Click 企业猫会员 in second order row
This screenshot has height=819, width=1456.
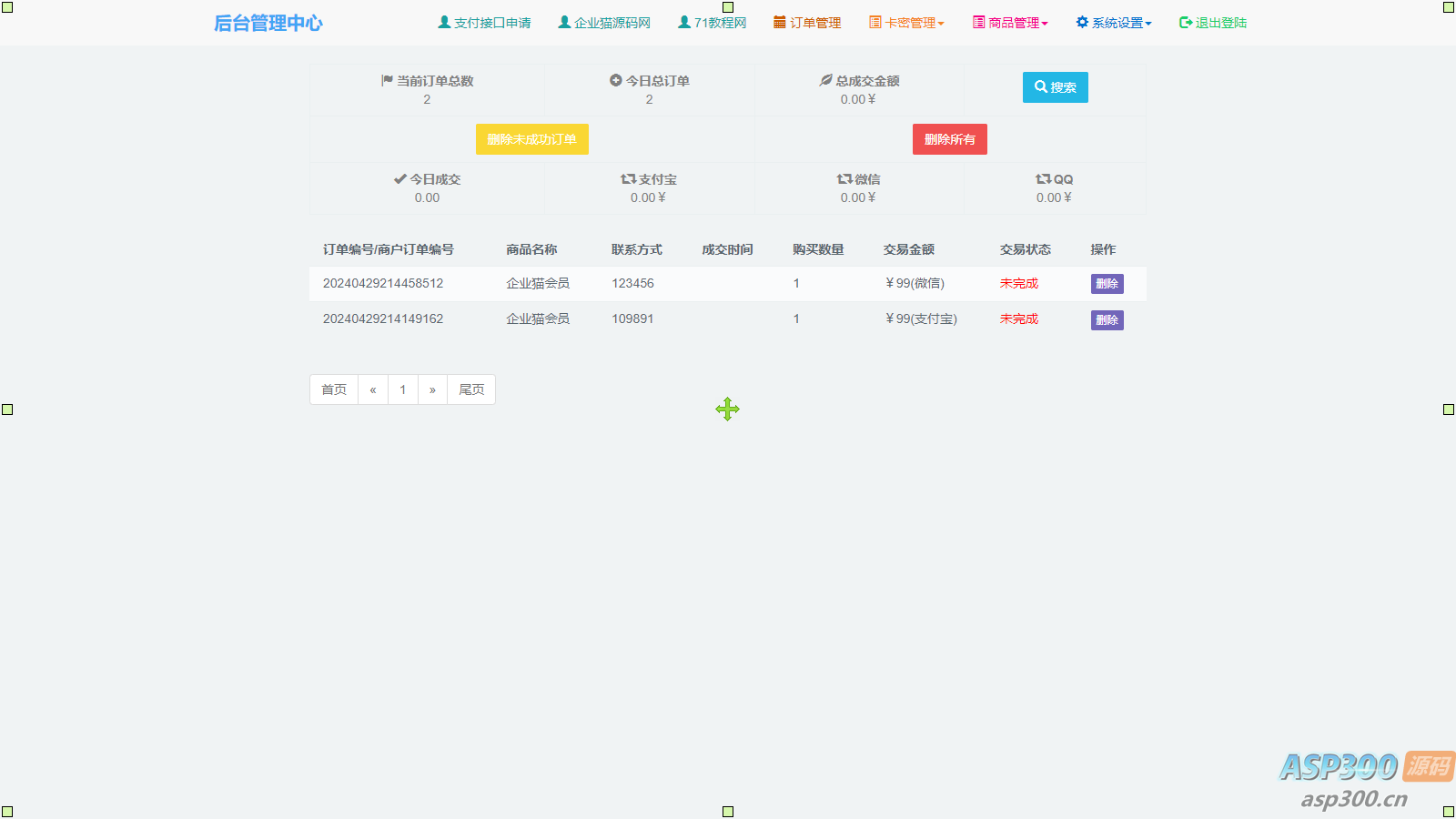click(538, 318)
